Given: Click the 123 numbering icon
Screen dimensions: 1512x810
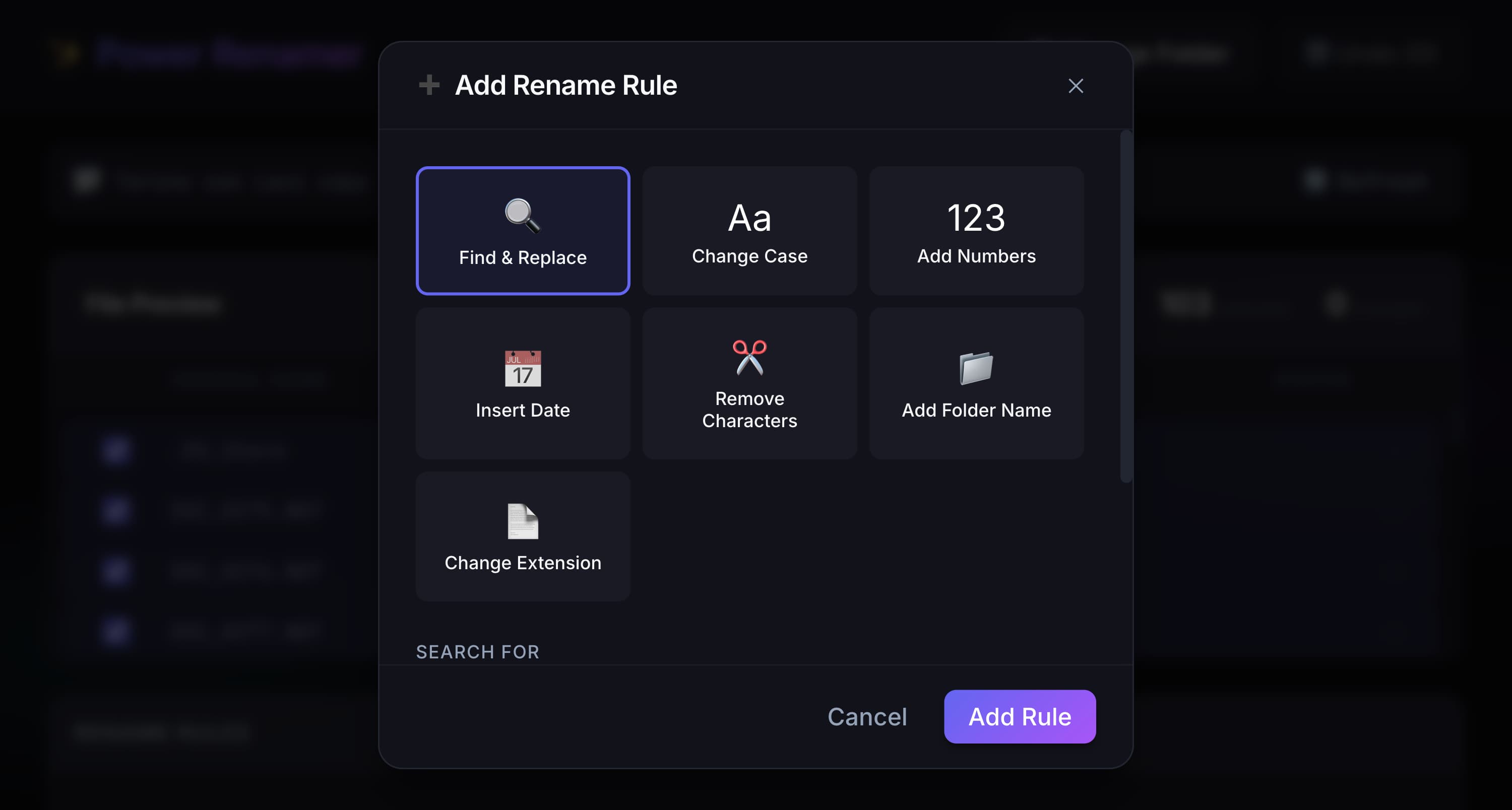Looking at the screenshot, I should coord(976,218).
